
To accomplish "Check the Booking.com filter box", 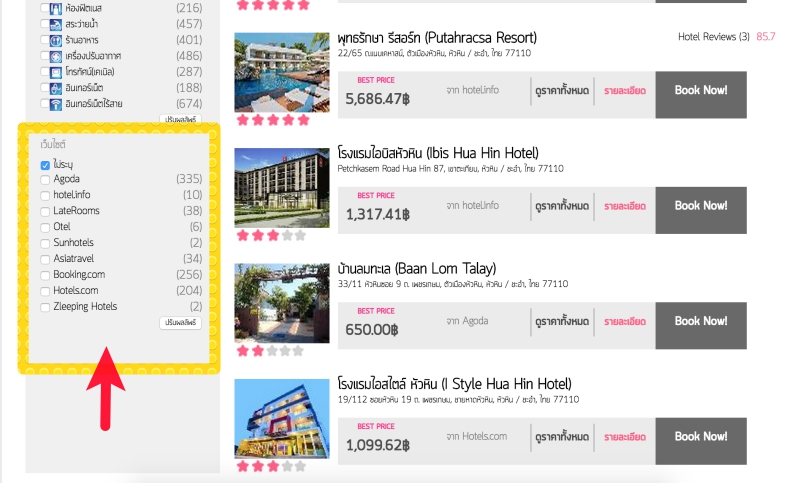I will point(45,275).
